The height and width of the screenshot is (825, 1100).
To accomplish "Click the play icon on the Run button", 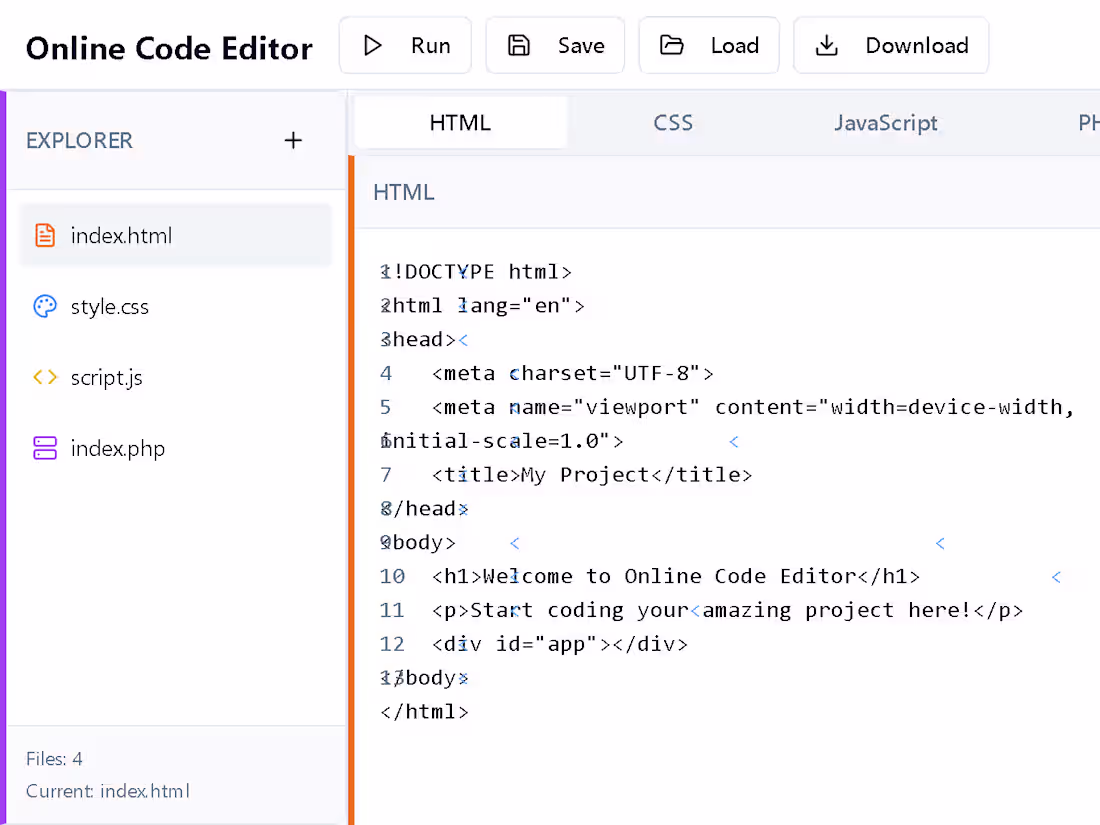I will pyautogui.click(x=374, y=45).
